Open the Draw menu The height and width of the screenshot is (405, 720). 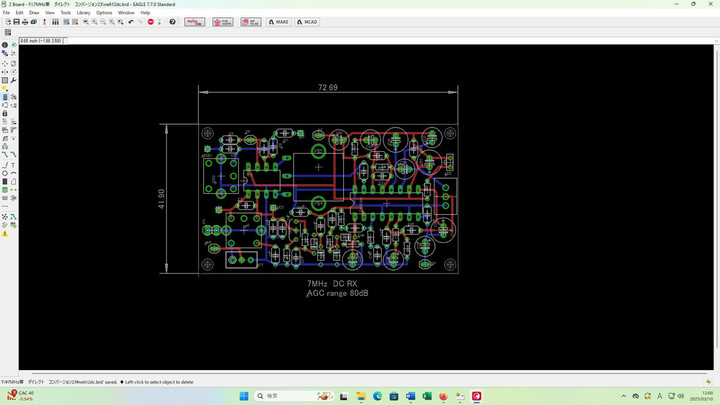34,13
